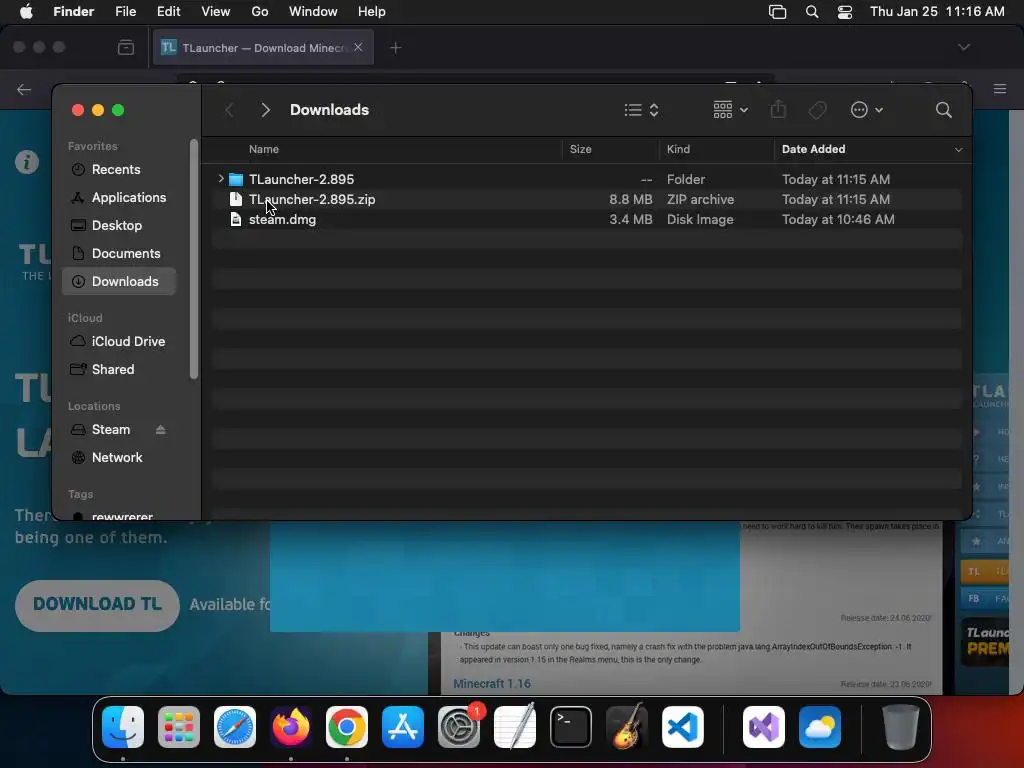
Task: Select the steam.dmg file
Action: click(x=586, y=219)
